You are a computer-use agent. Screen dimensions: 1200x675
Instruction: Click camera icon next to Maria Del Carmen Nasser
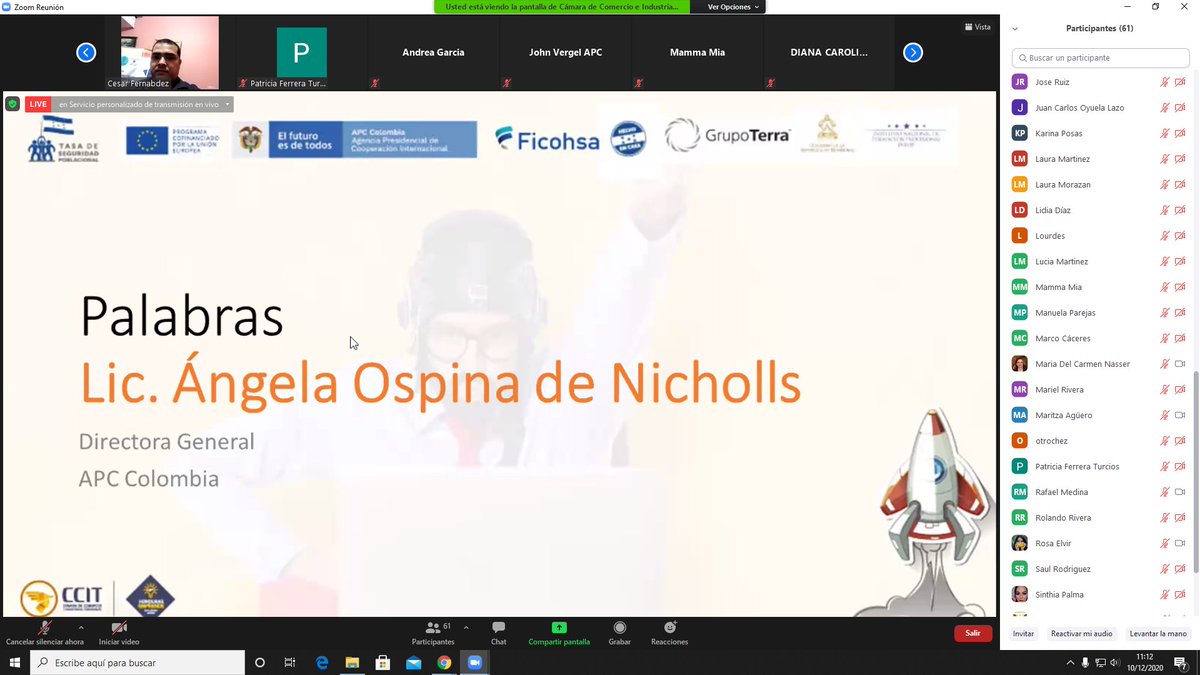point(1179,364)
